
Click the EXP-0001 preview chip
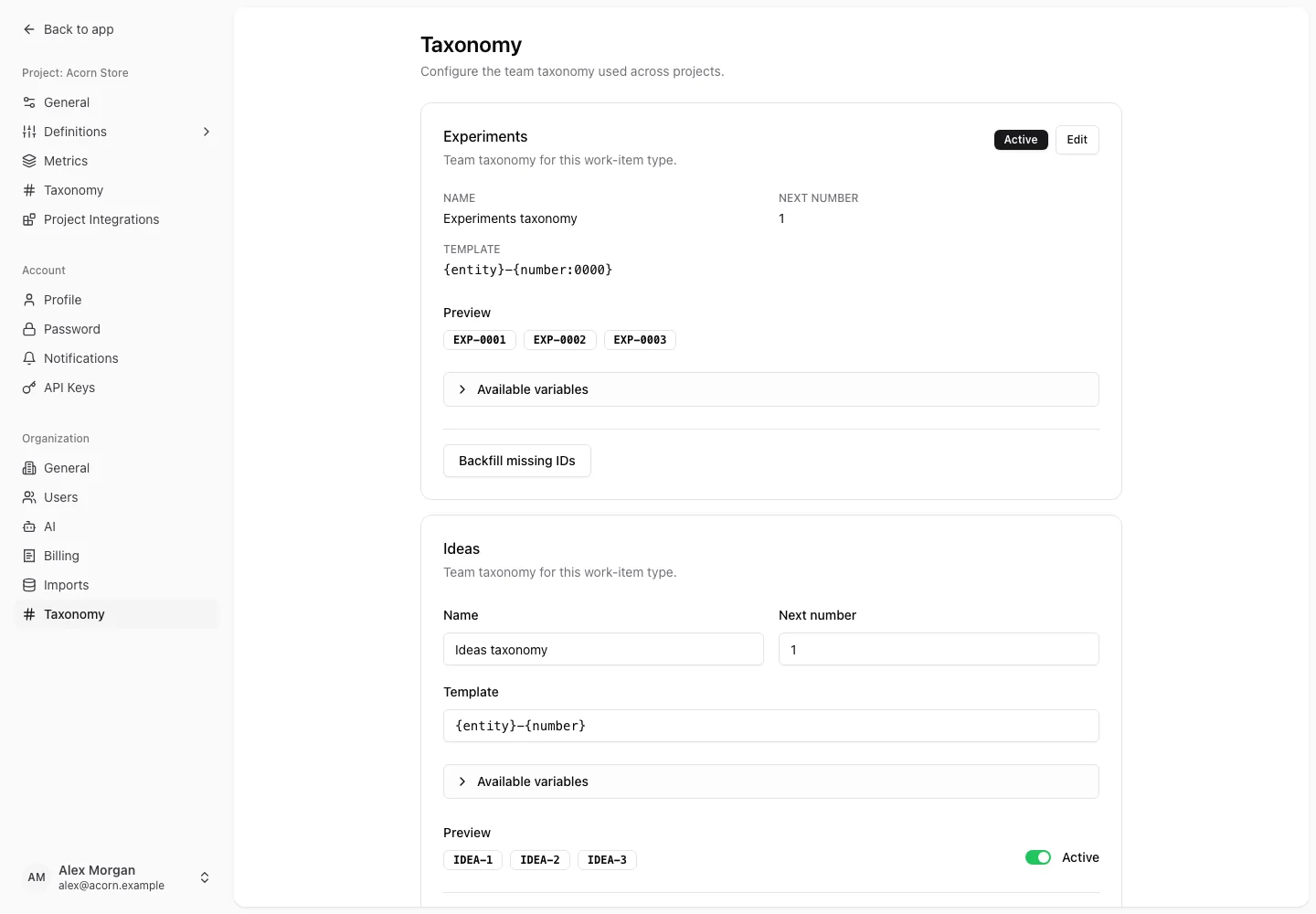[480, 340]
